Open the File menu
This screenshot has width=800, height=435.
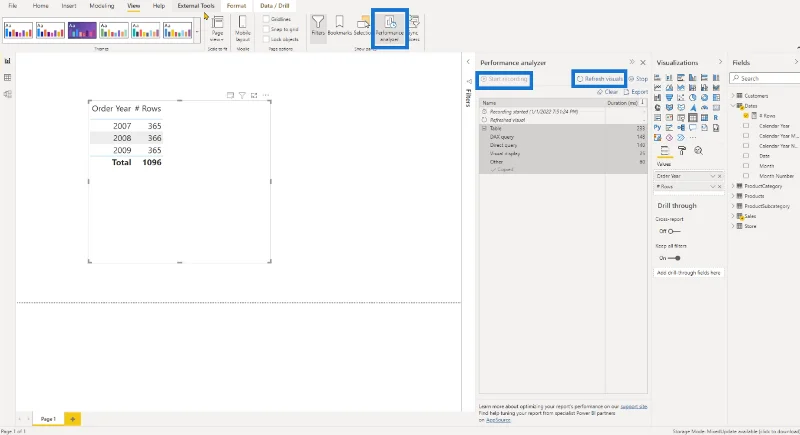point(13,6)
